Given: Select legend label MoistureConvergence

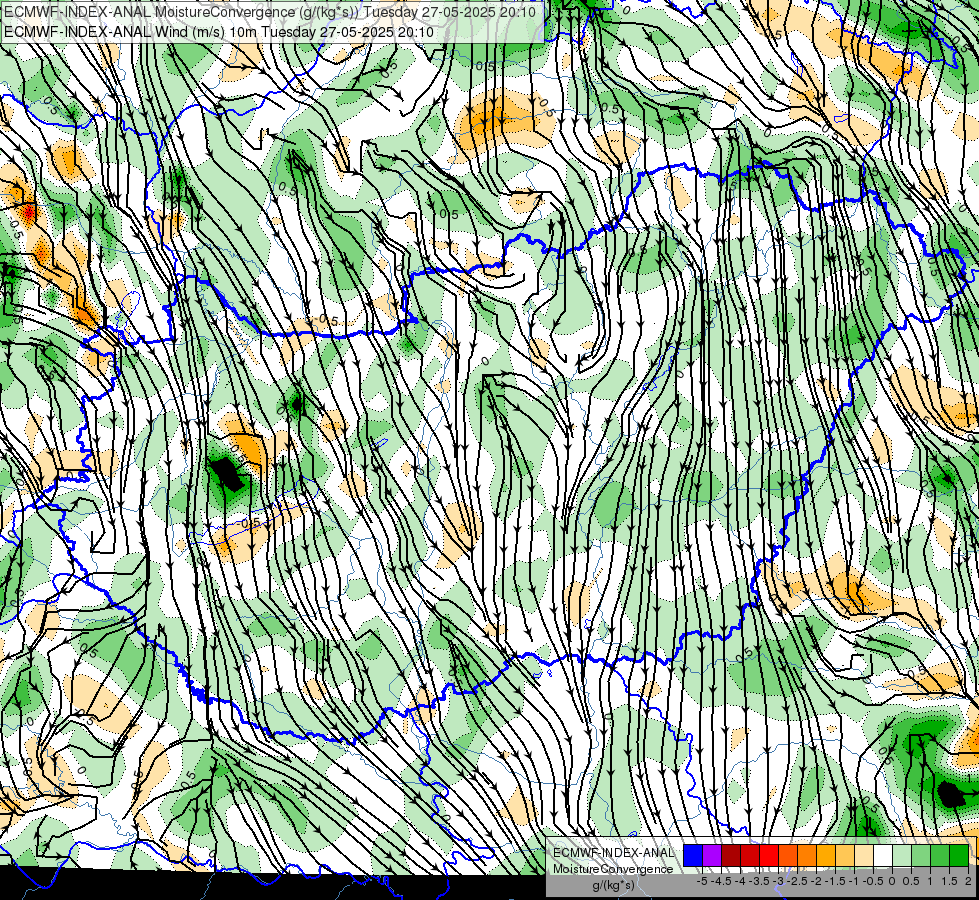Looking at the screenshot, I should click(613, 869).
